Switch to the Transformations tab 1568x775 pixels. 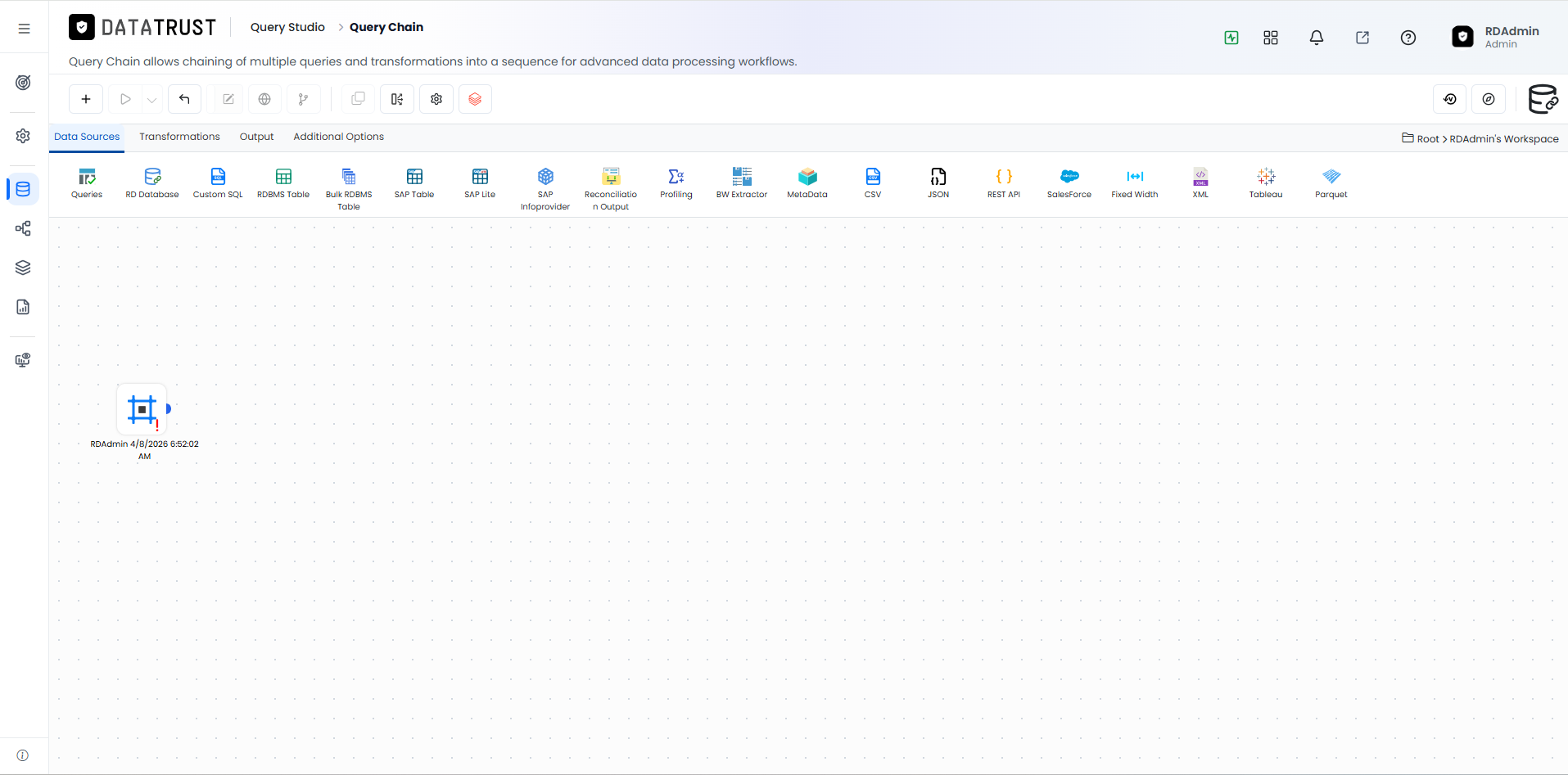[x=179, y=137]
